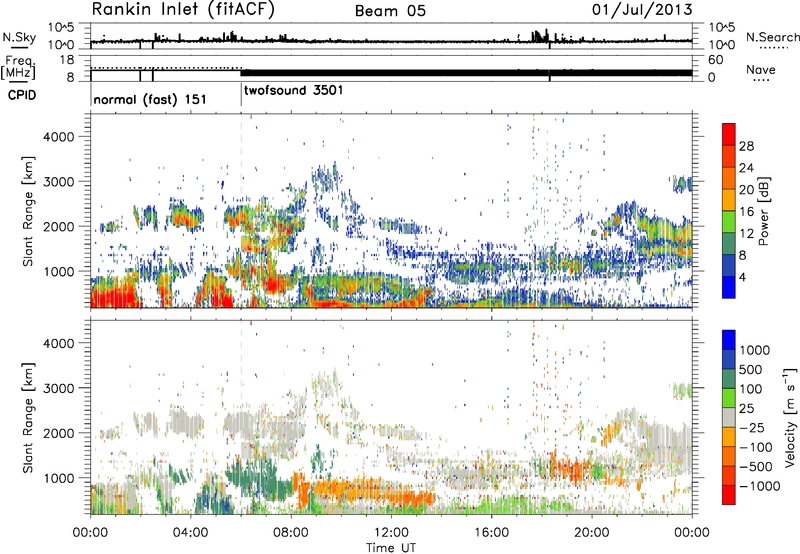Click the '4000' tick on the power panel axis

click(x=59, y=137)
